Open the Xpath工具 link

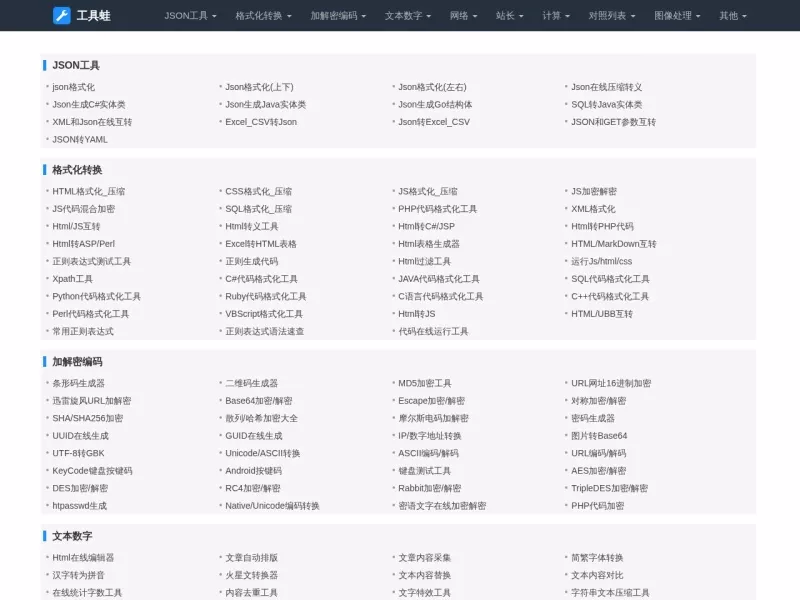[x=72, y=279]
